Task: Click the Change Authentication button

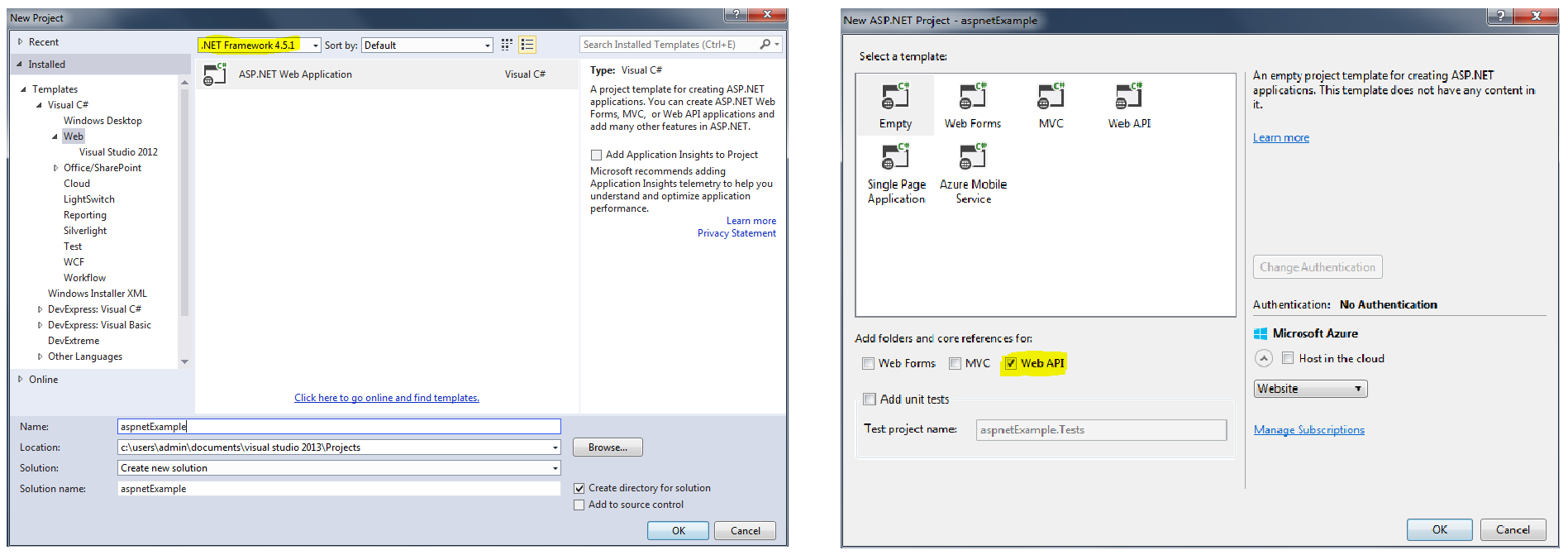Action: tap(1318, 267)
